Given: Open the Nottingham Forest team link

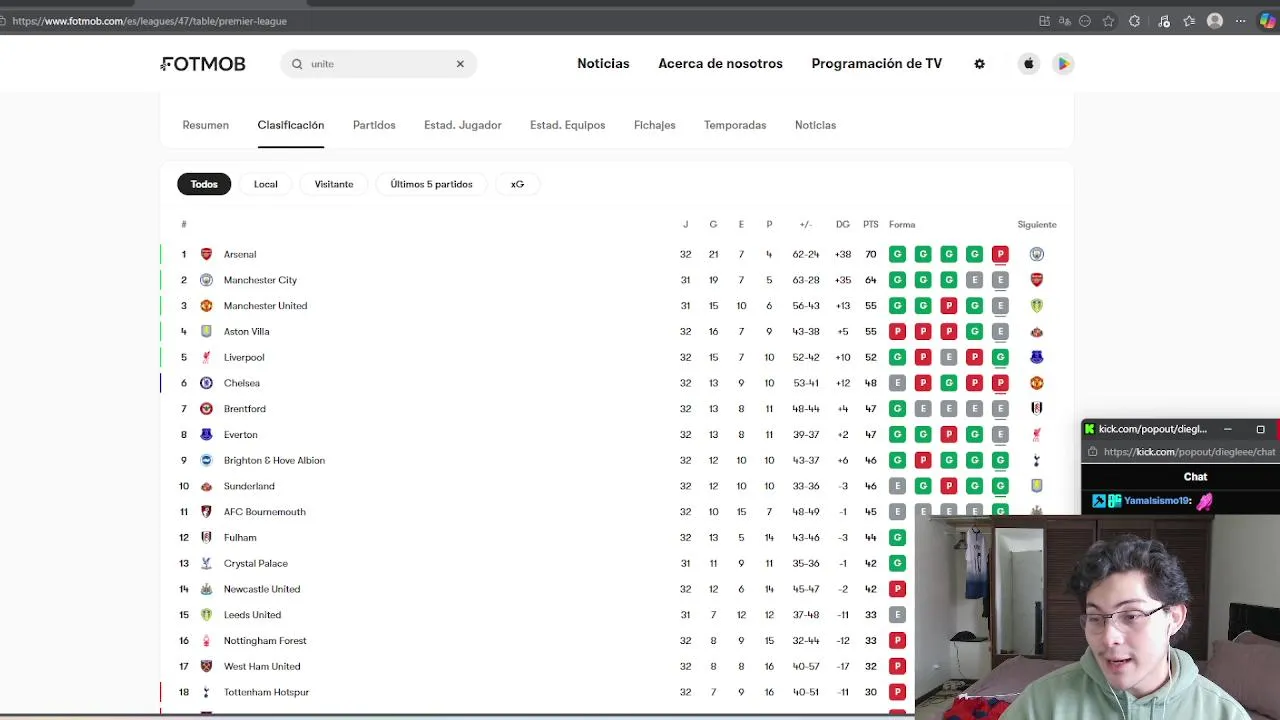Looking at the screenshot, I should 265,641.
